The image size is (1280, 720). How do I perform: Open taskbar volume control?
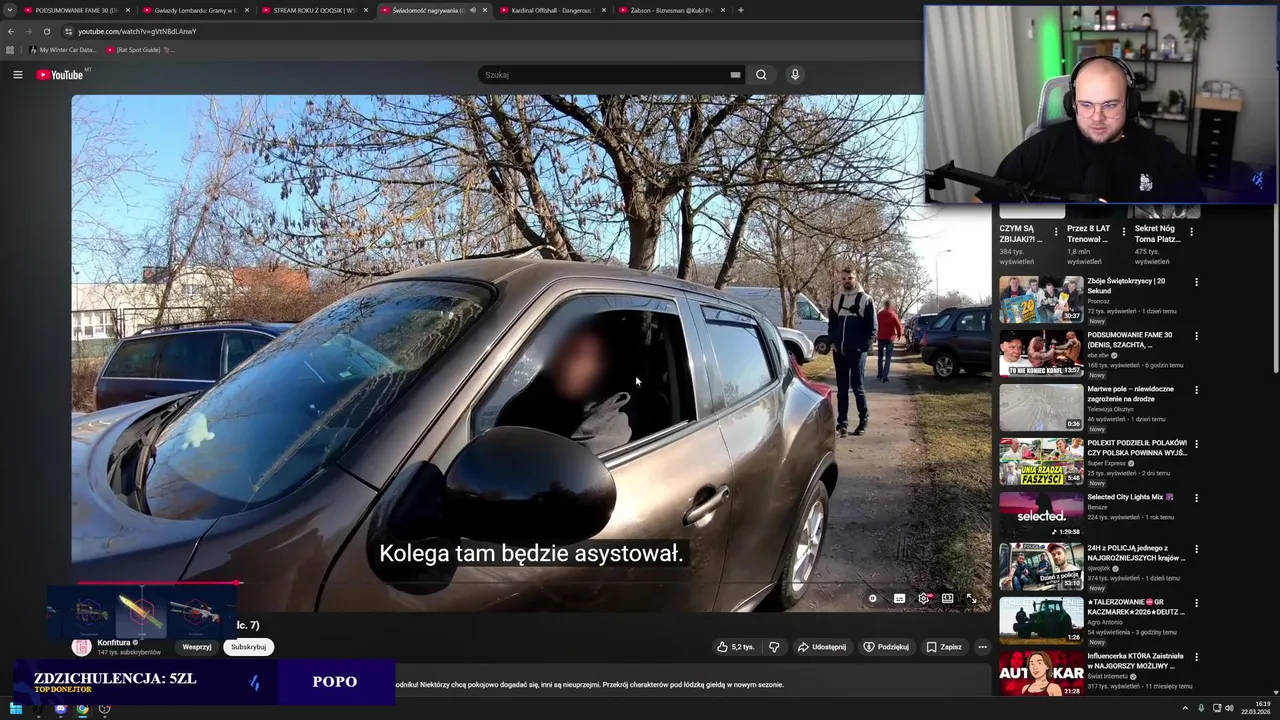pyautogui.click(x=1229, y=708)
